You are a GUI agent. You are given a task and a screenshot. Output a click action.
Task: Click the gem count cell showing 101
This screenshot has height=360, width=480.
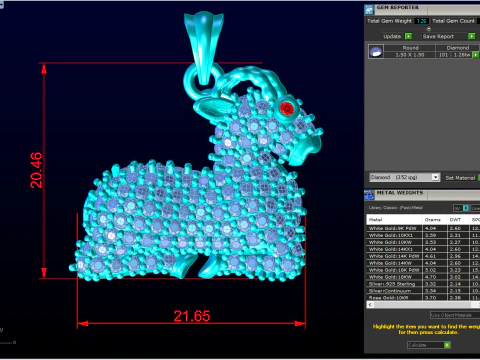pyautogui.click(x=443, y=55)
